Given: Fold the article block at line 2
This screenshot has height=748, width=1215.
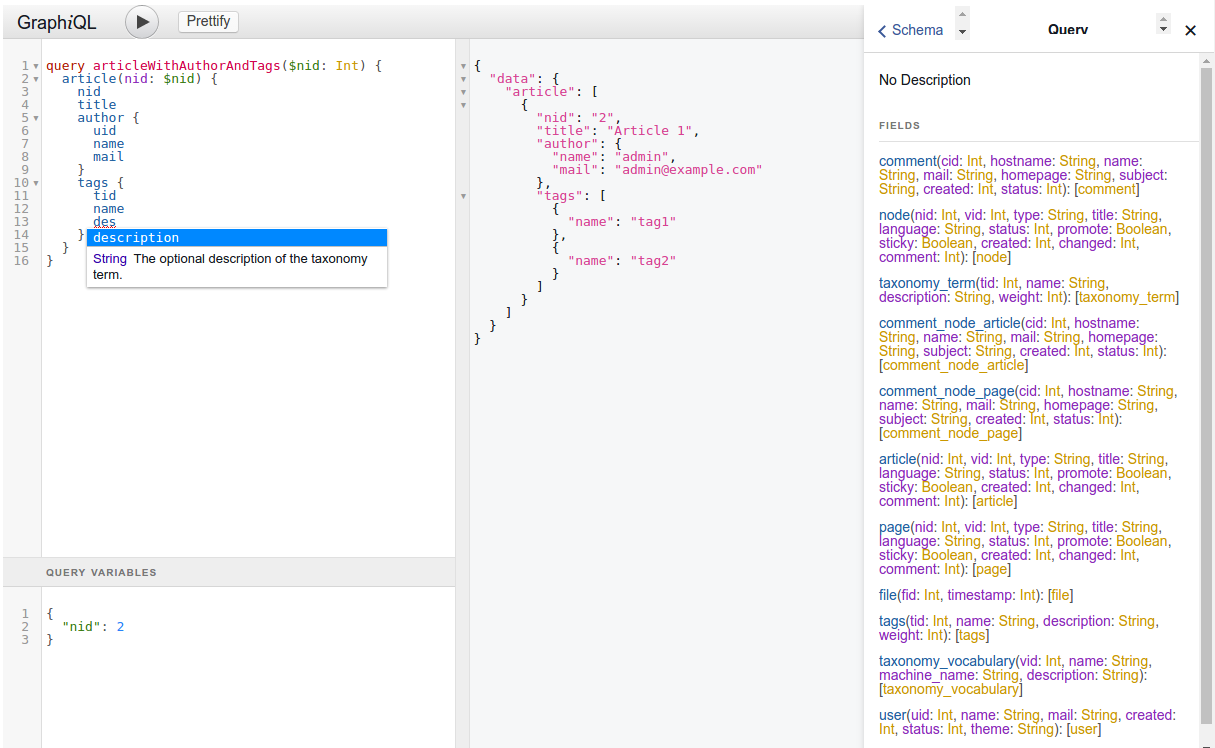Looking at the screenshot, I should point(36,79).
